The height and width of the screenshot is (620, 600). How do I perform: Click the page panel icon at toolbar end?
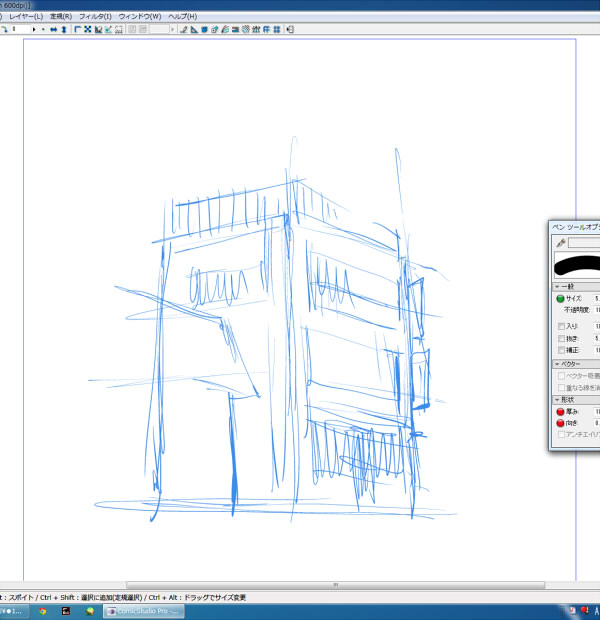[290, 29]
